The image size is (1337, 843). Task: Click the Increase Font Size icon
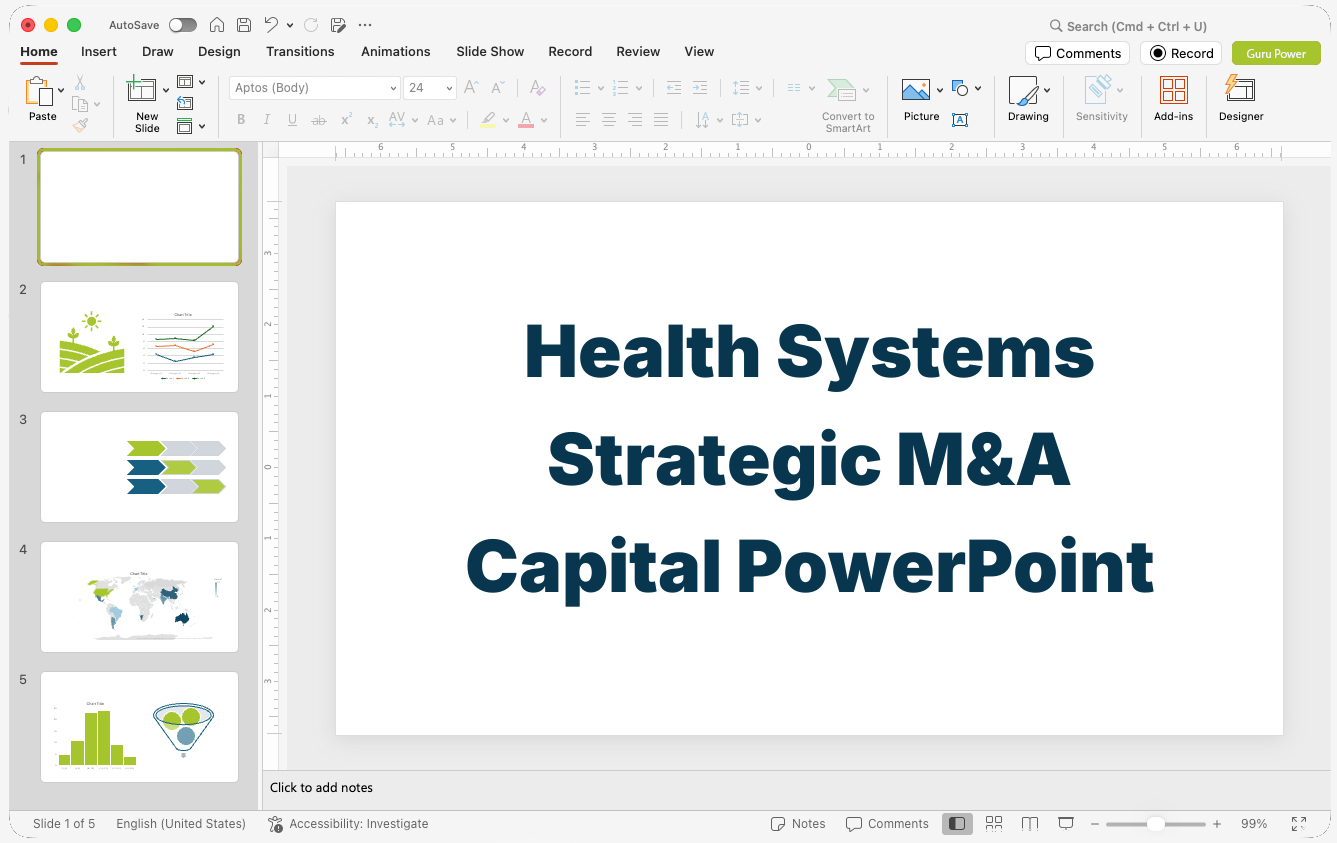pyautogui.click(x=471, y=88)
